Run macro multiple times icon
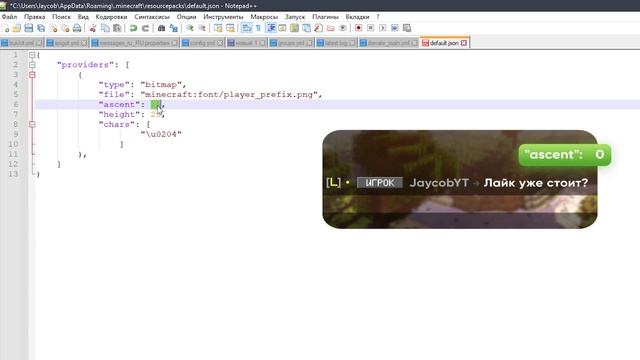 tap(395, 28)
